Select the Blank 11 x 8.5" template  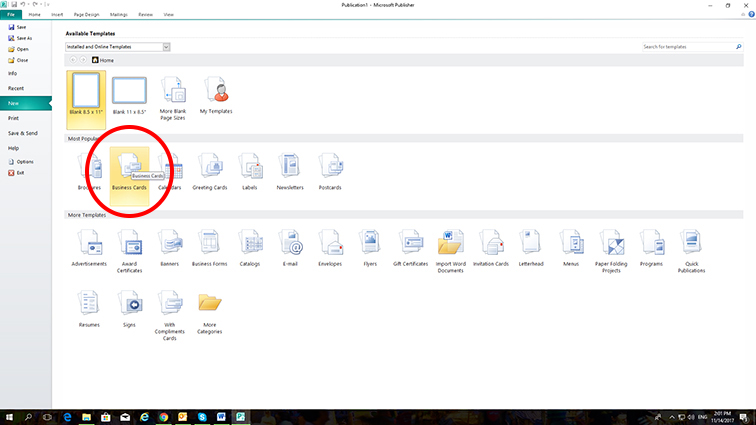click(x=129, y=95)
